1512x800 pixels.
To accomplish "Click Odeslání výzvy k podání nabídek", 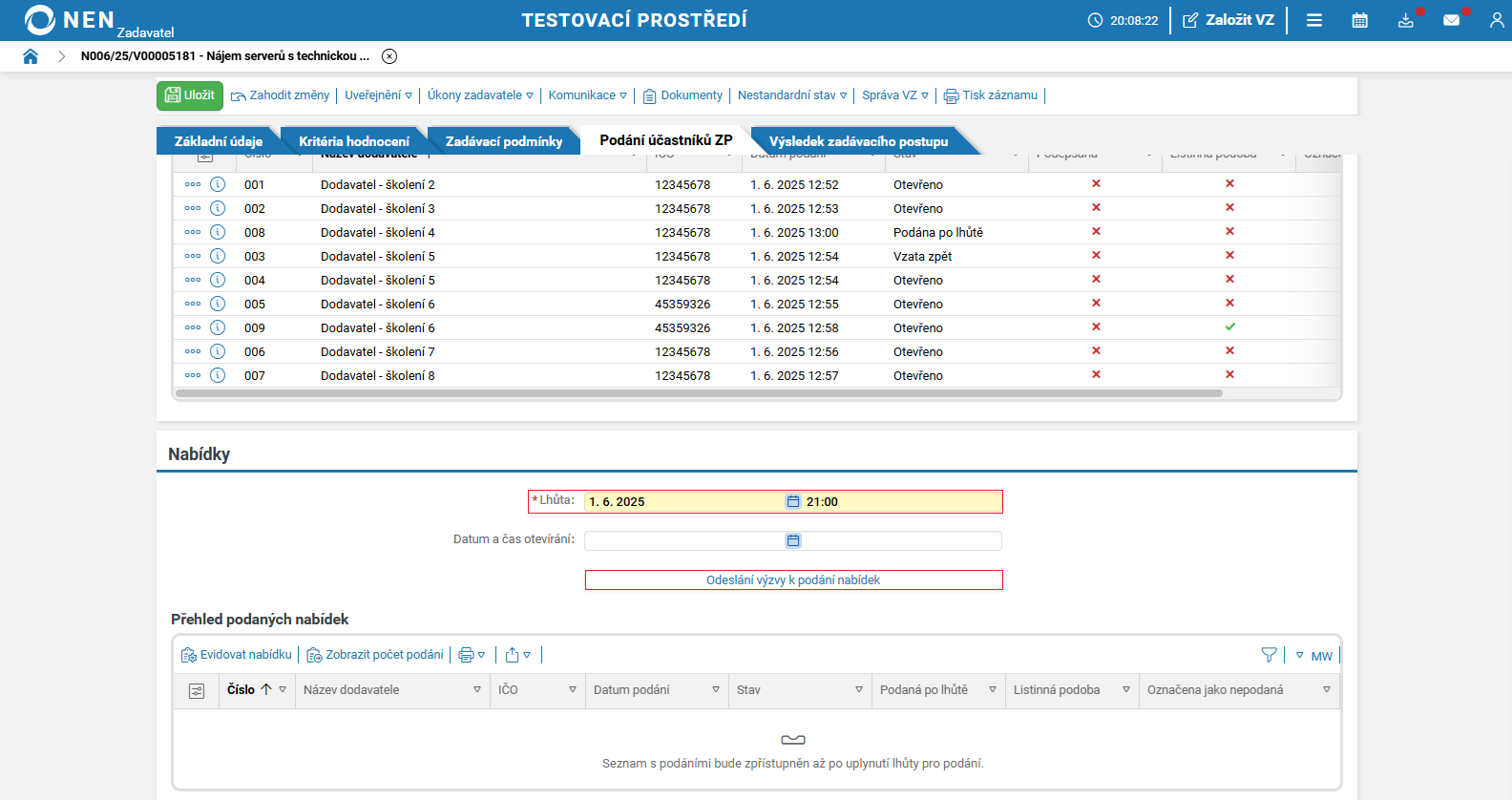I will 793,580.
